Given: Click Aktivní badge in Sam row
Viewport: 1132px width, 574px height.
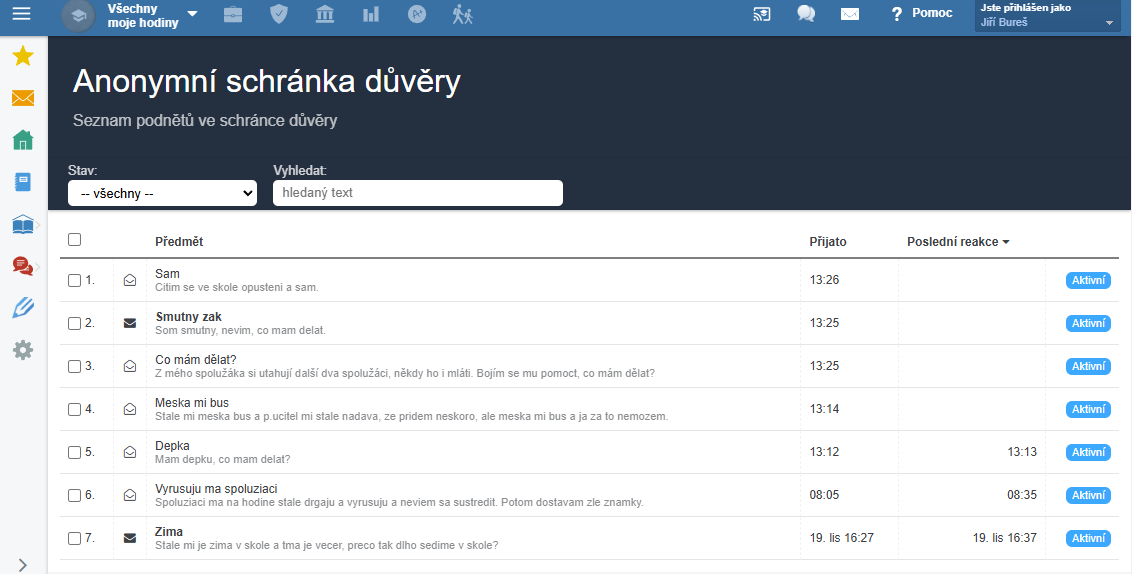Looking at the screenshot, I should pos(1088,280).
